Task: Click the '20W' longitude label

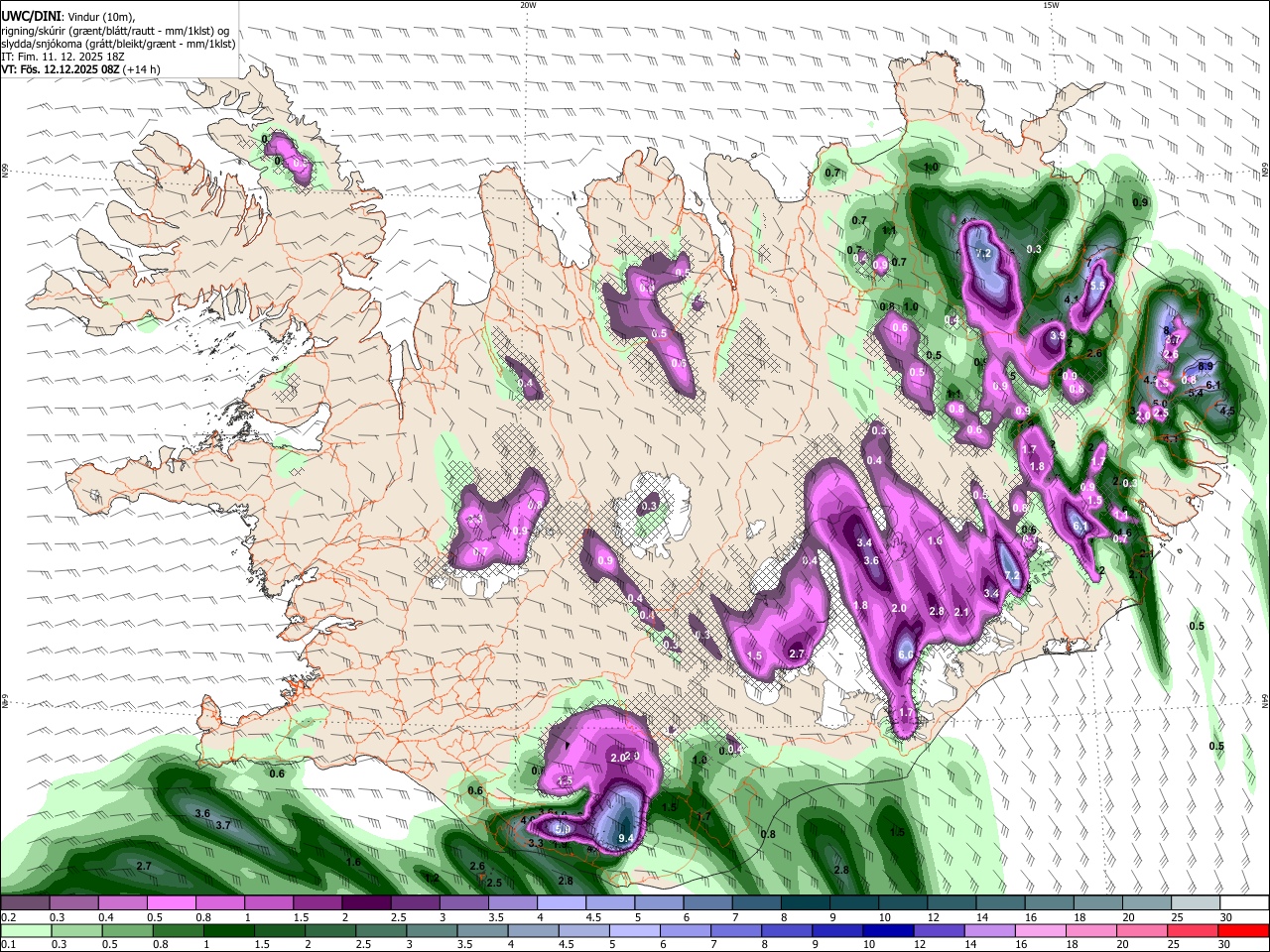Action: (528, 5)
